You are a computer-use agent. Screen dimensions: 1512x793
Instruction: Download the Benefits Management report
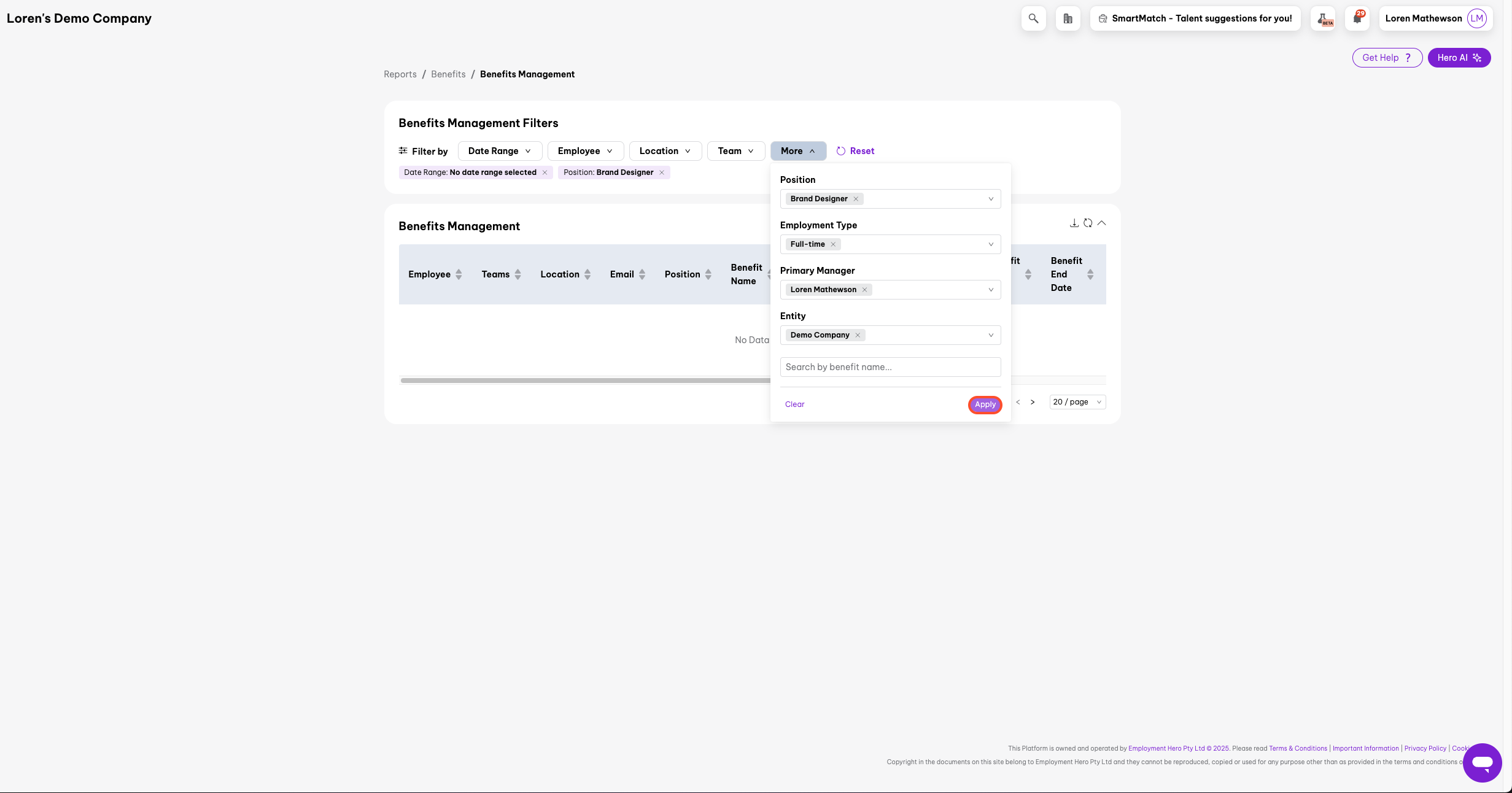1074,223
